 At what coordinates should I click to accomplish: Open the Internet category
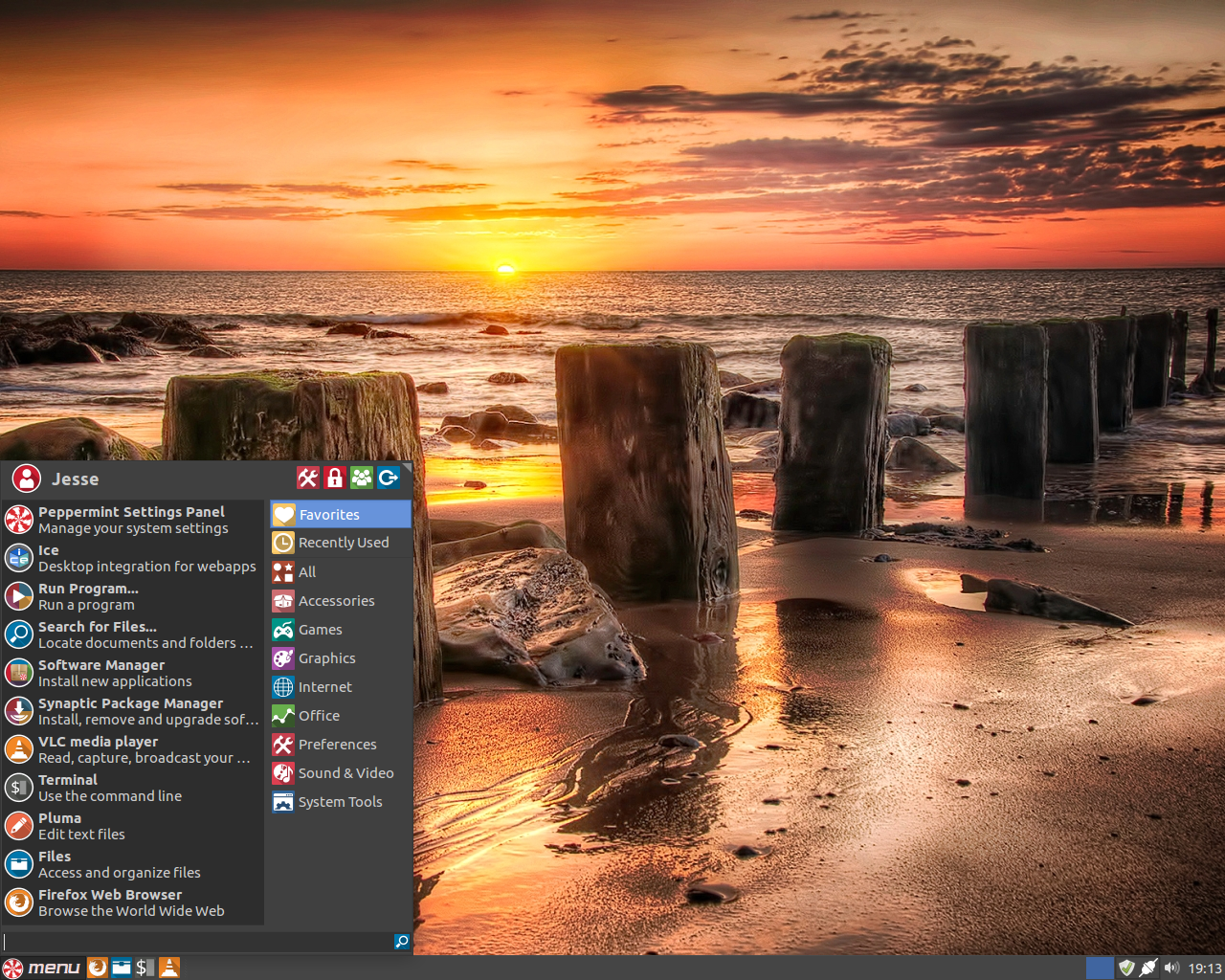[x=341, y=686]
